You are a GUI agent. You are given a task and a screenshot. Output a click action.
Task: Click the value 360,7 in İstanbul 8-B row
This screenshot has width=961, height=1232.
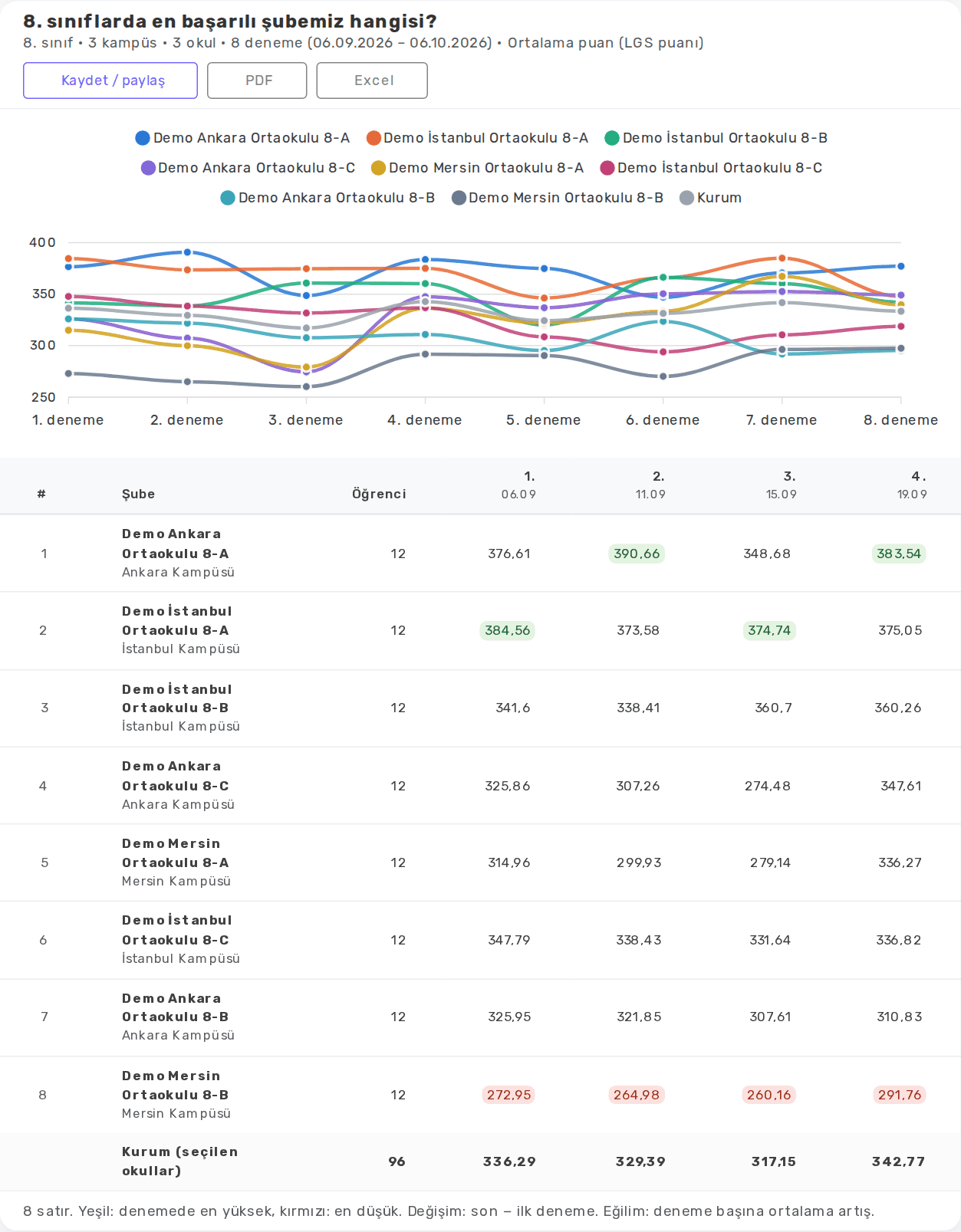pos(773,708)
